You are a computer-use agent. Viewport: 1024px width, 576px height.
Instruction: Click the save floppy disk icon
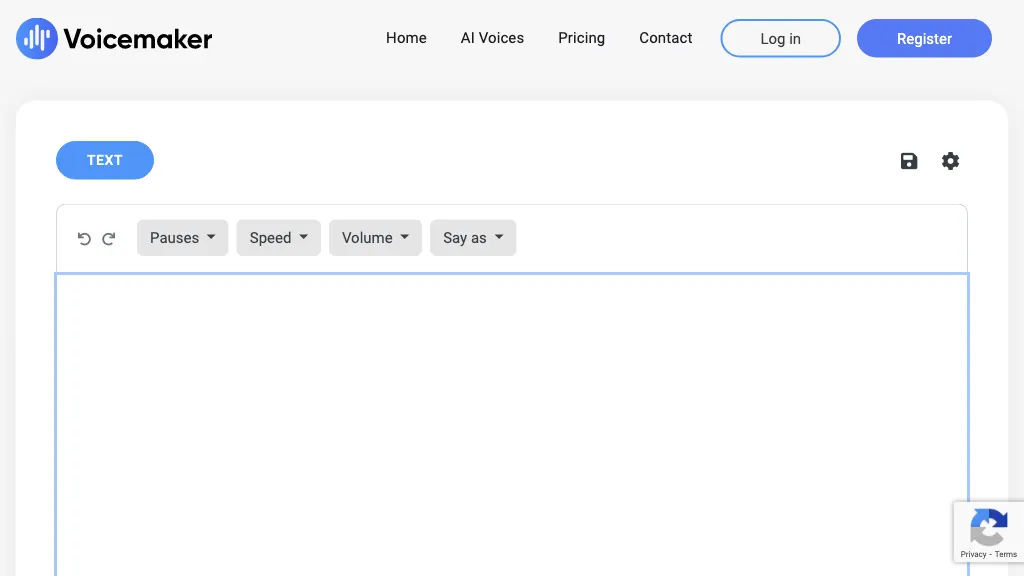point(909,161)
